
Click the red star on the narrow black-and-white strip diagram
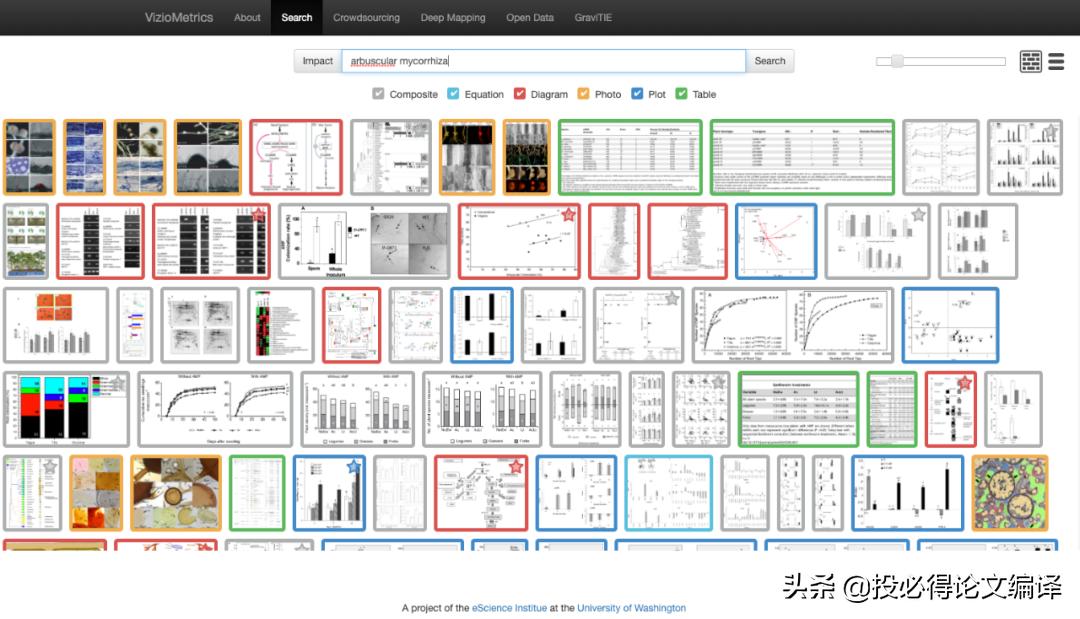(x=964, y=383)
